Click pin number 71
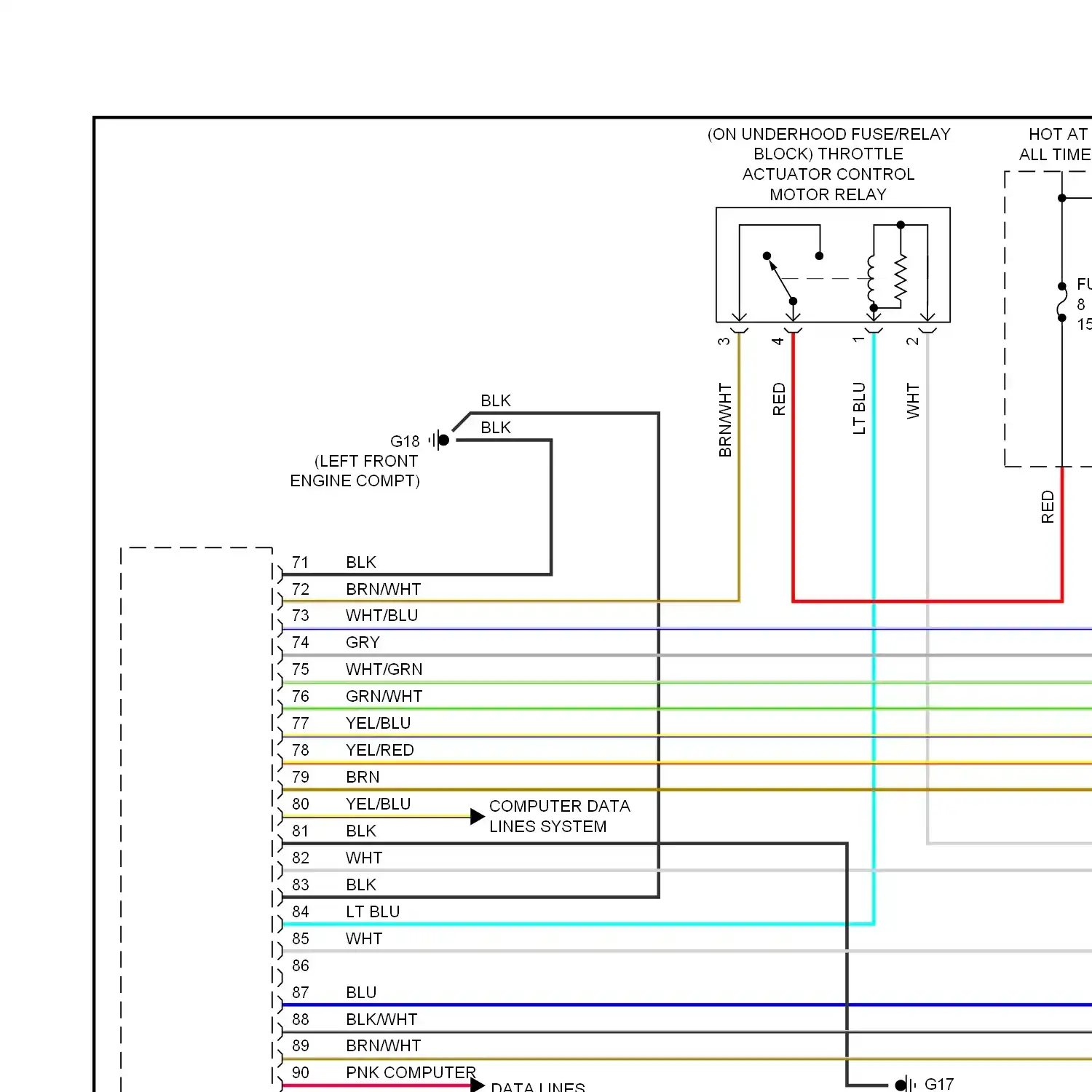The width and height of the screenshot is (1092, 1092). pos(300,562)
